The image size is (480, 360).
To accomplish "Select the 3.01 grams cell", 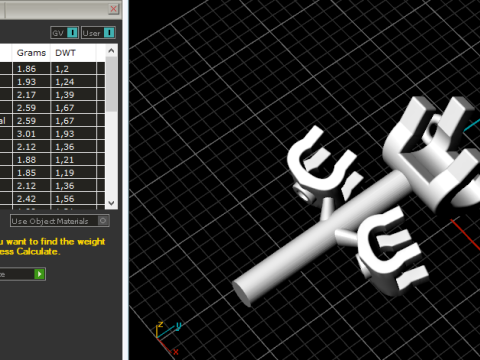I will pos(31,134).
